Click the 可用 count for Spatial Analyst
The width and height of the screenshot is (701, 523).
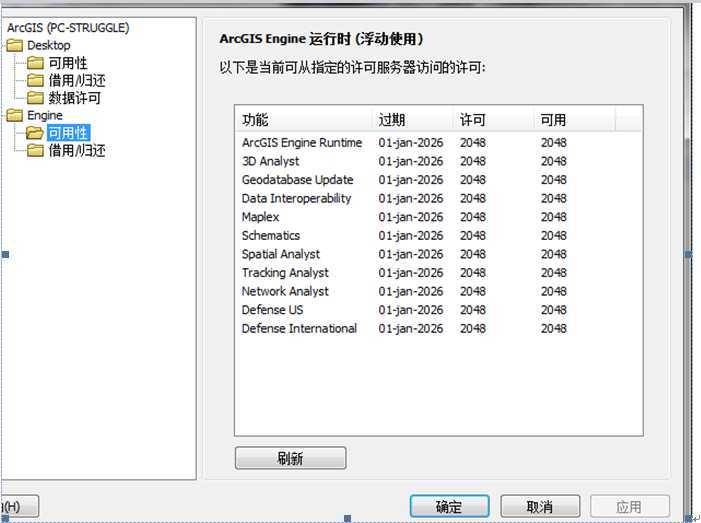tap(553, 254)
